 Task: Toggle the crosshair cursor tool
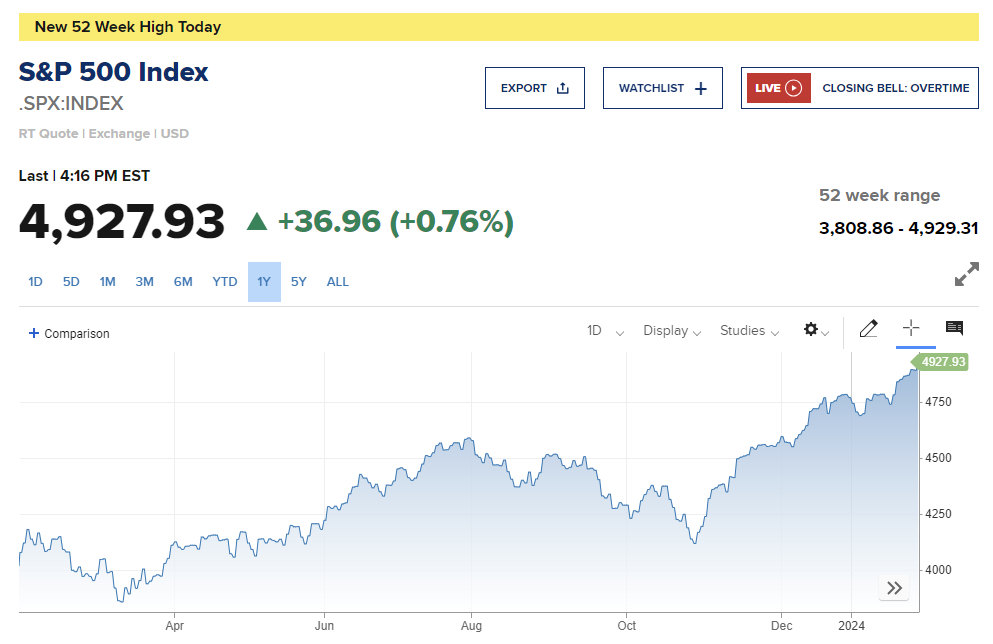pos(911,328)
